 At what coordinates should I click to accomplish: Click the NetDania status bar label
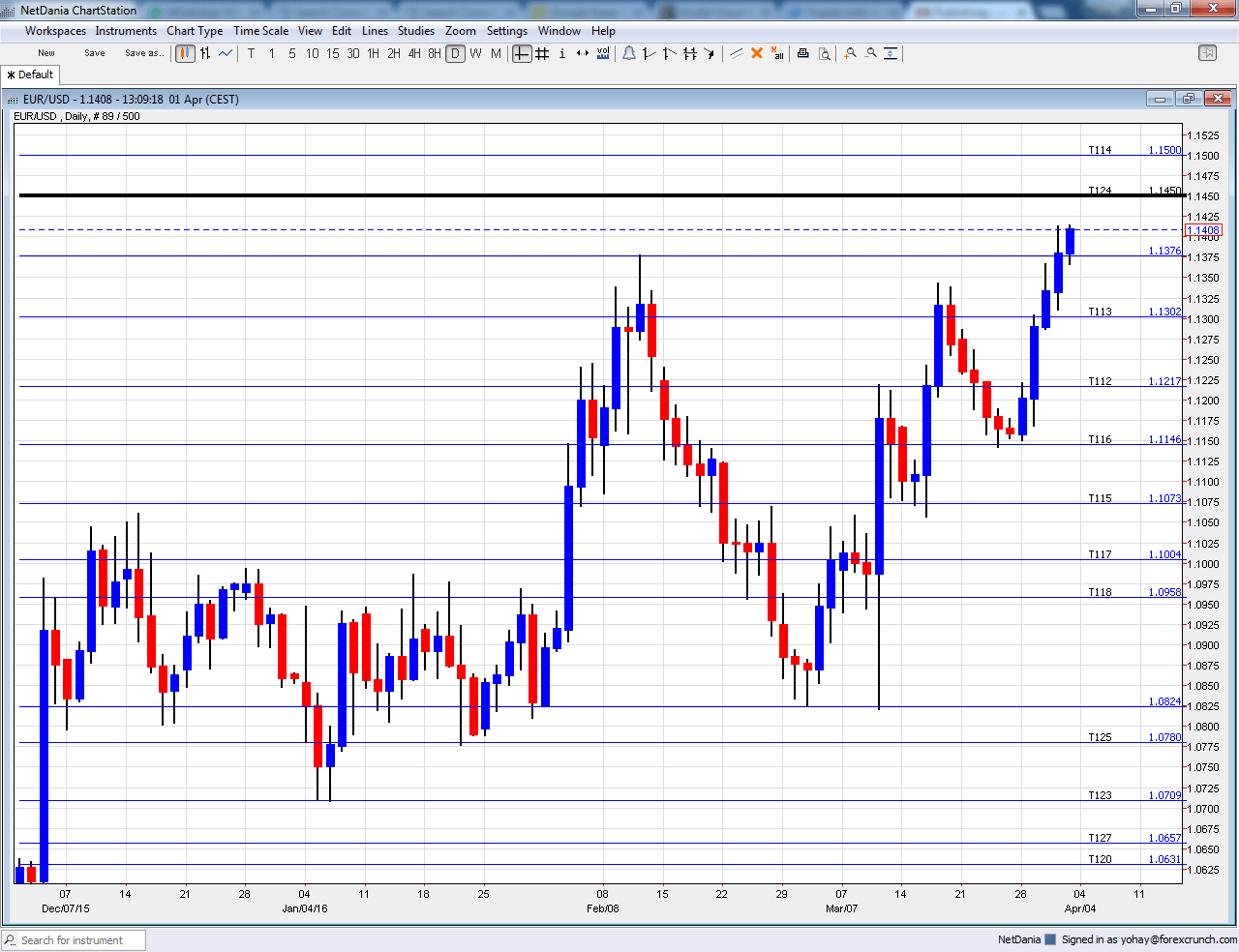[x=1019, y=939]
